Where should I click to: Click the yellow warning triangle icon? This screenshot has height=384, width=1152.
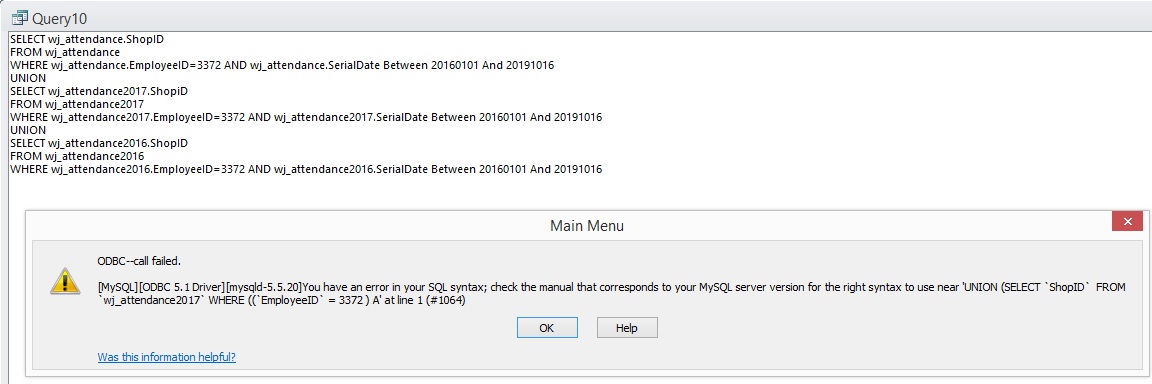[65, 282]
